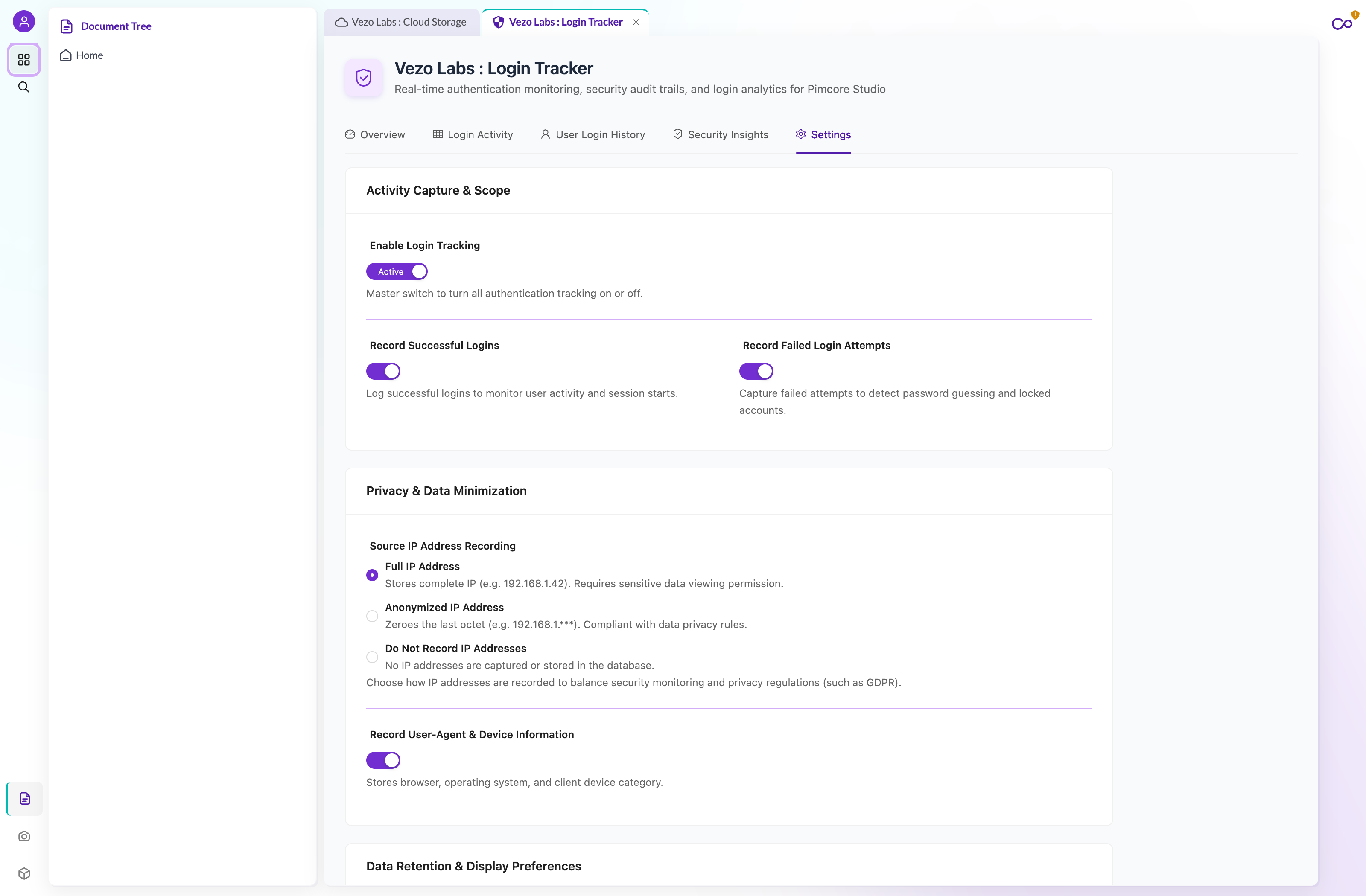
Task: Open the data objects cube icon
Action: 24,874
